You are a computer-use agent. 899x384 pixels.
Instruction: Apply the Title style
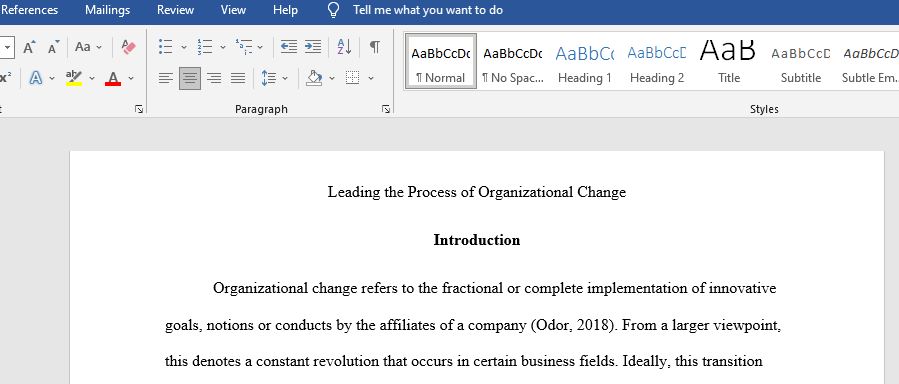coord(729,61)
